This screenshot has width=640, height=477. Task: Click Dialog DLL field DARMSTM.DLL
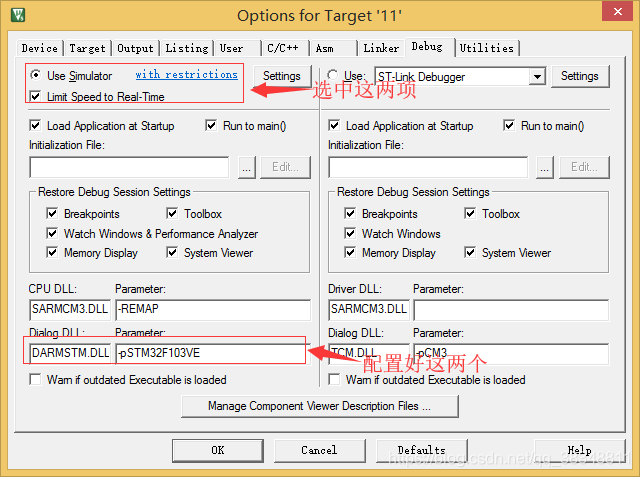click(70, 353)
